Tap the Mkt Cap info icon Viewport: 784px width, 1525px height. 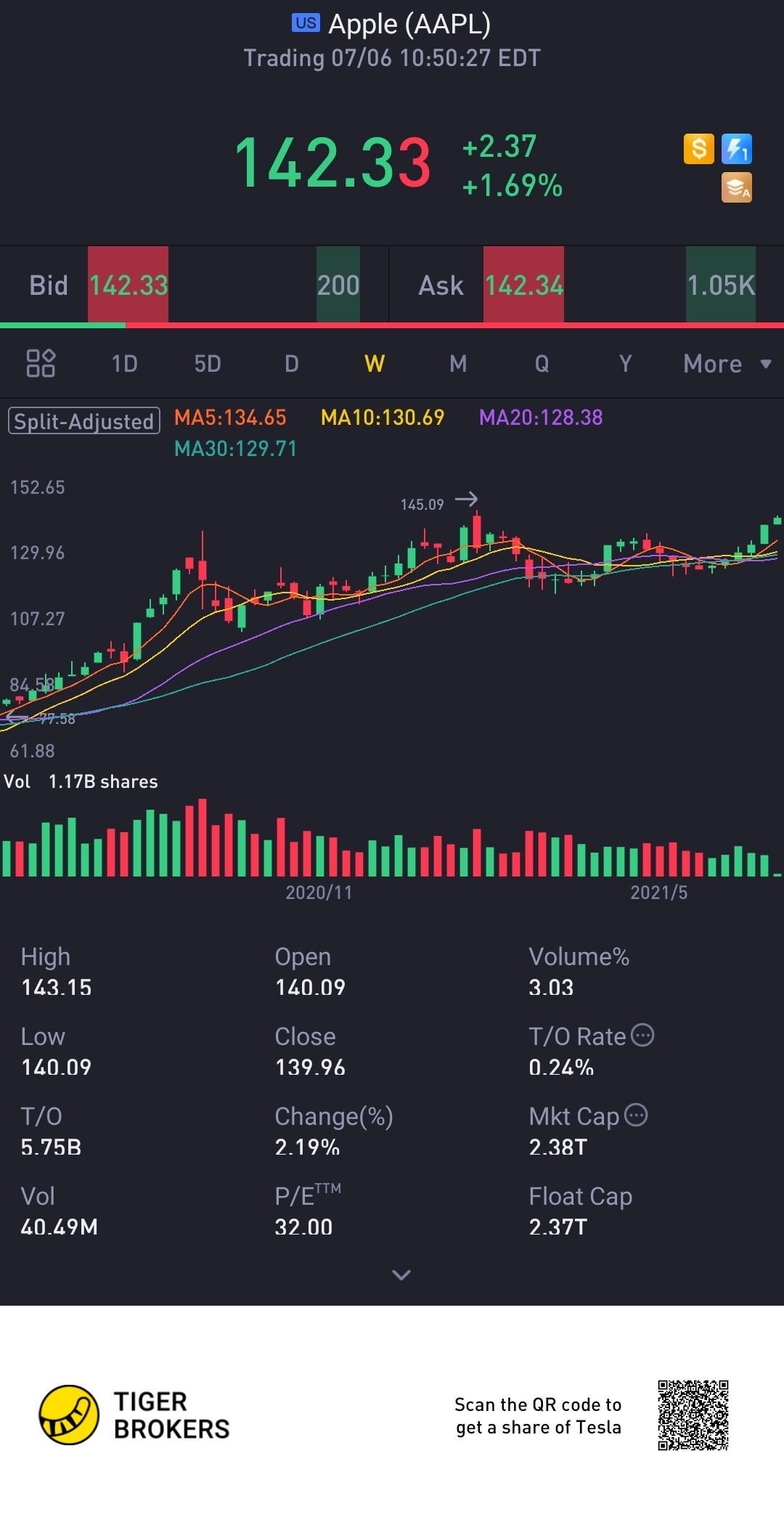click(636, 1115)
